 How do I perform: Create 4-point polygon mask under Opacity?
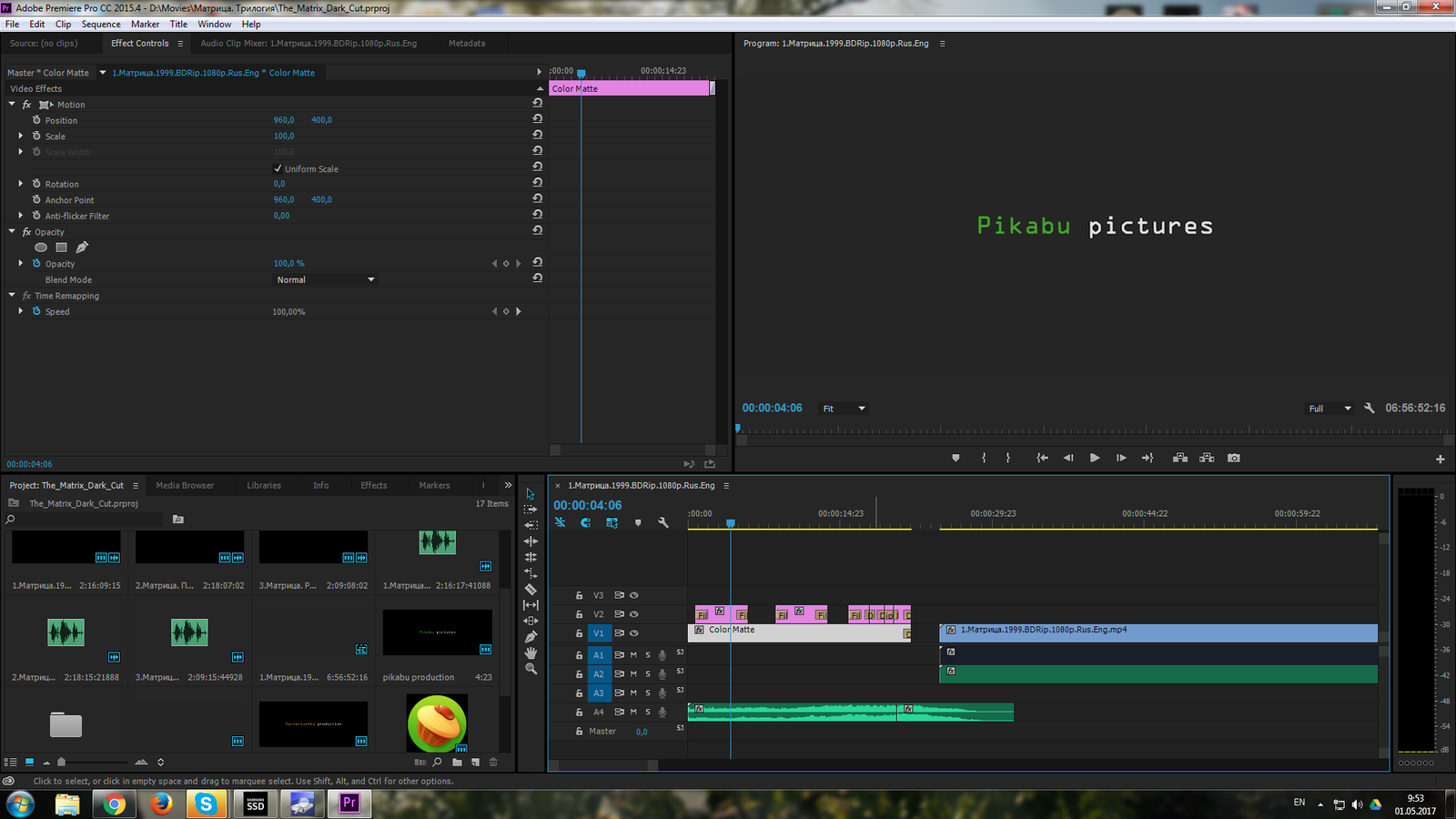click(x=61, y=248)
